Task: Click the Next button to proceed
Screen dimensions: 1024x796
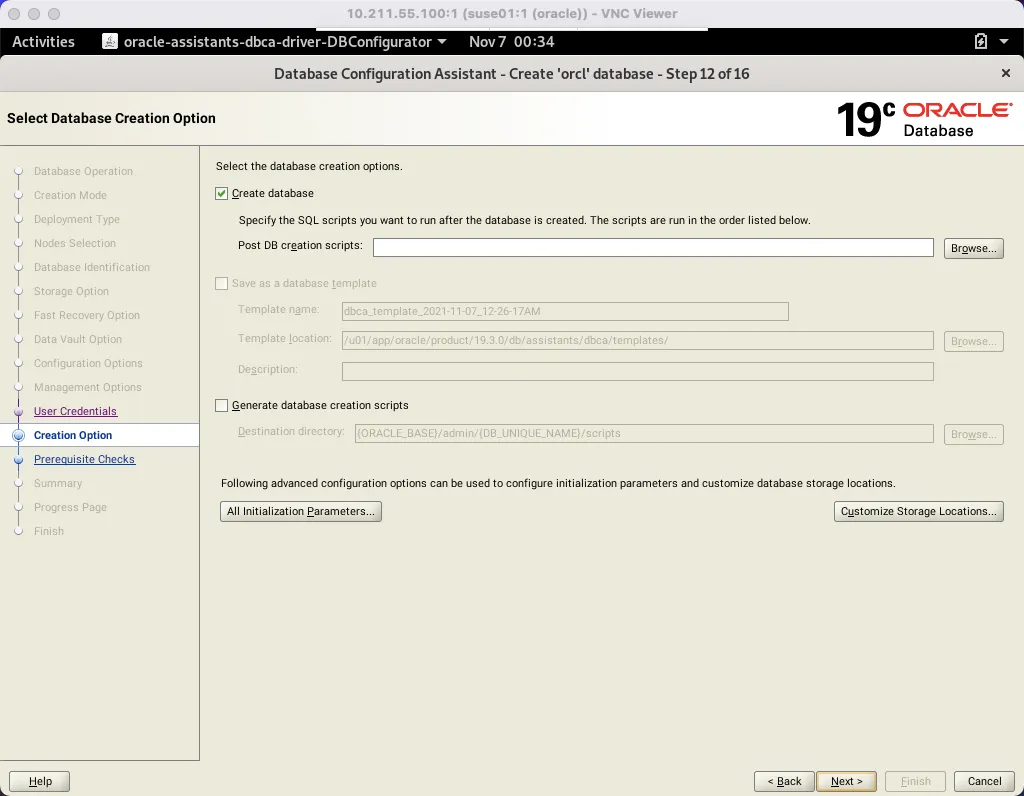Action: [x=846, y=781]
